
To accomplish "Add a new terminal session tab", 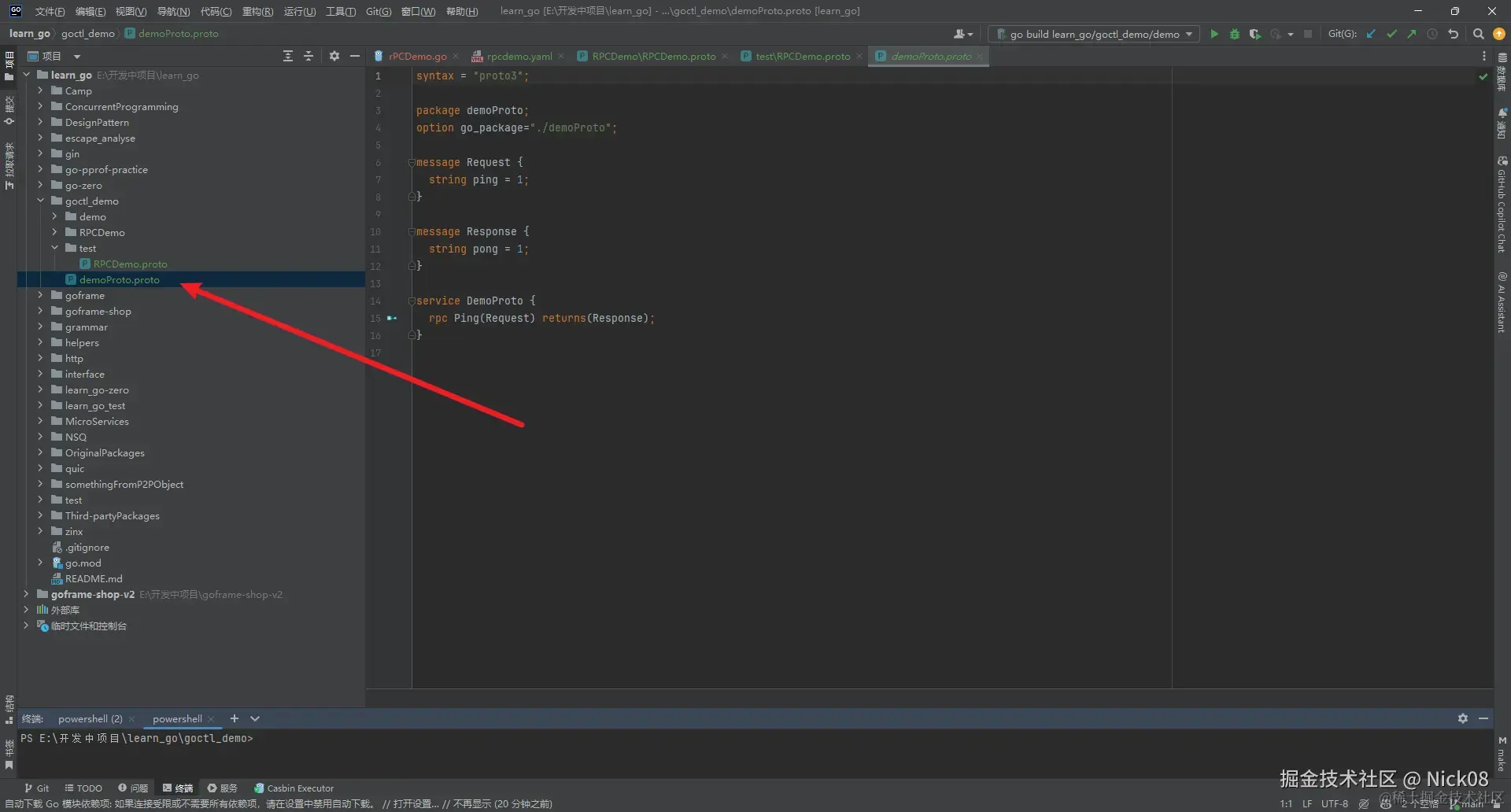I will (x=234, y=718).
